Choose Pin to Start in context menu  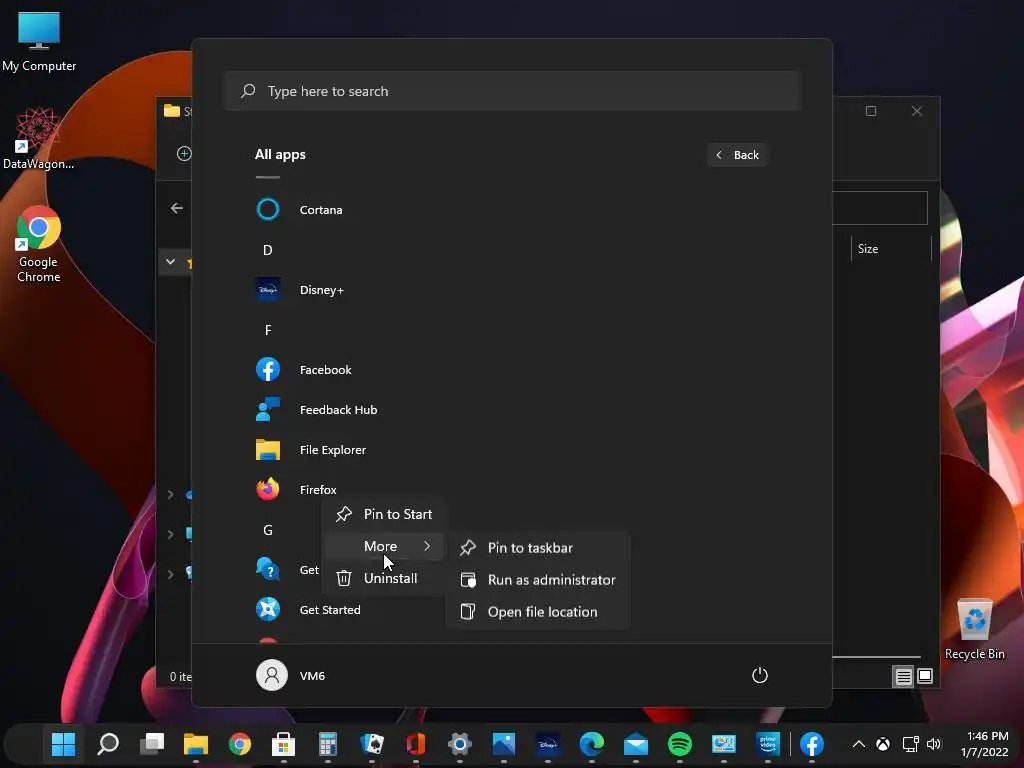[x=383, y=514]
